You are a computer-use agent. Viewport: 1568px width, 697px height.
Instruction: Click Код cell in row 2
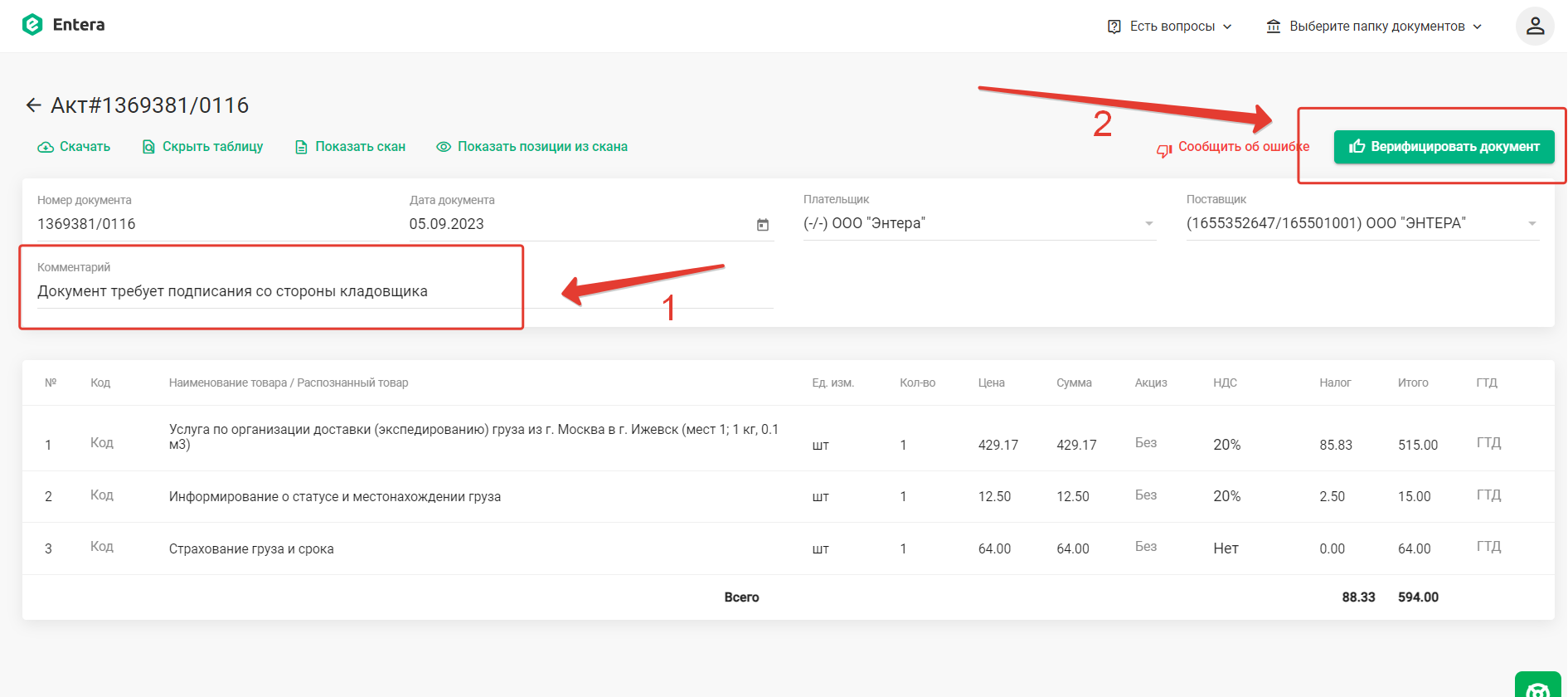tap(102, 495)
